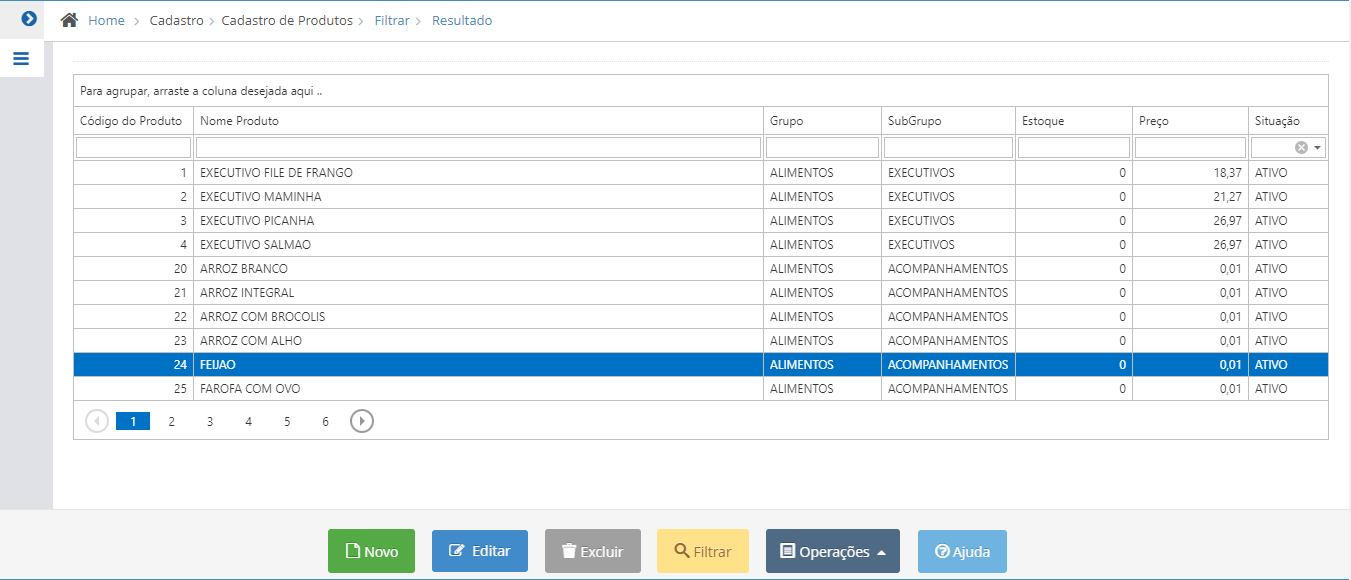The height and width of the screenshot is (580, 1351).
Task: Click price 21,27 cell
Action: 1190,197
